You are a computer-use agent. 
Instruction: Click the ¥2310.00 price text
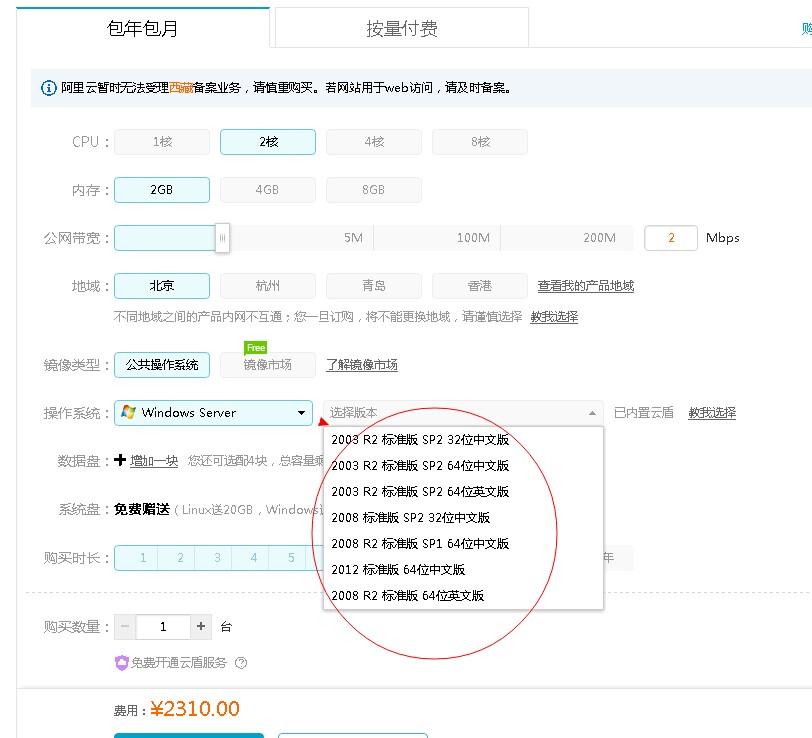(x=195, y=709)
